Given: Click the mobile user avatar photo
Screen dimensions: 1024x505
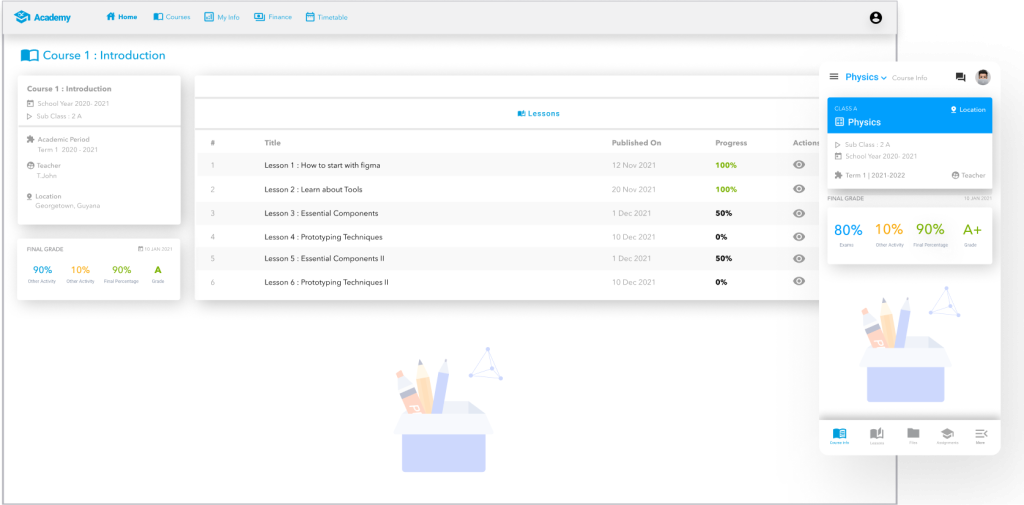Looking at the screenshot, I should click(x=982, y=77).
